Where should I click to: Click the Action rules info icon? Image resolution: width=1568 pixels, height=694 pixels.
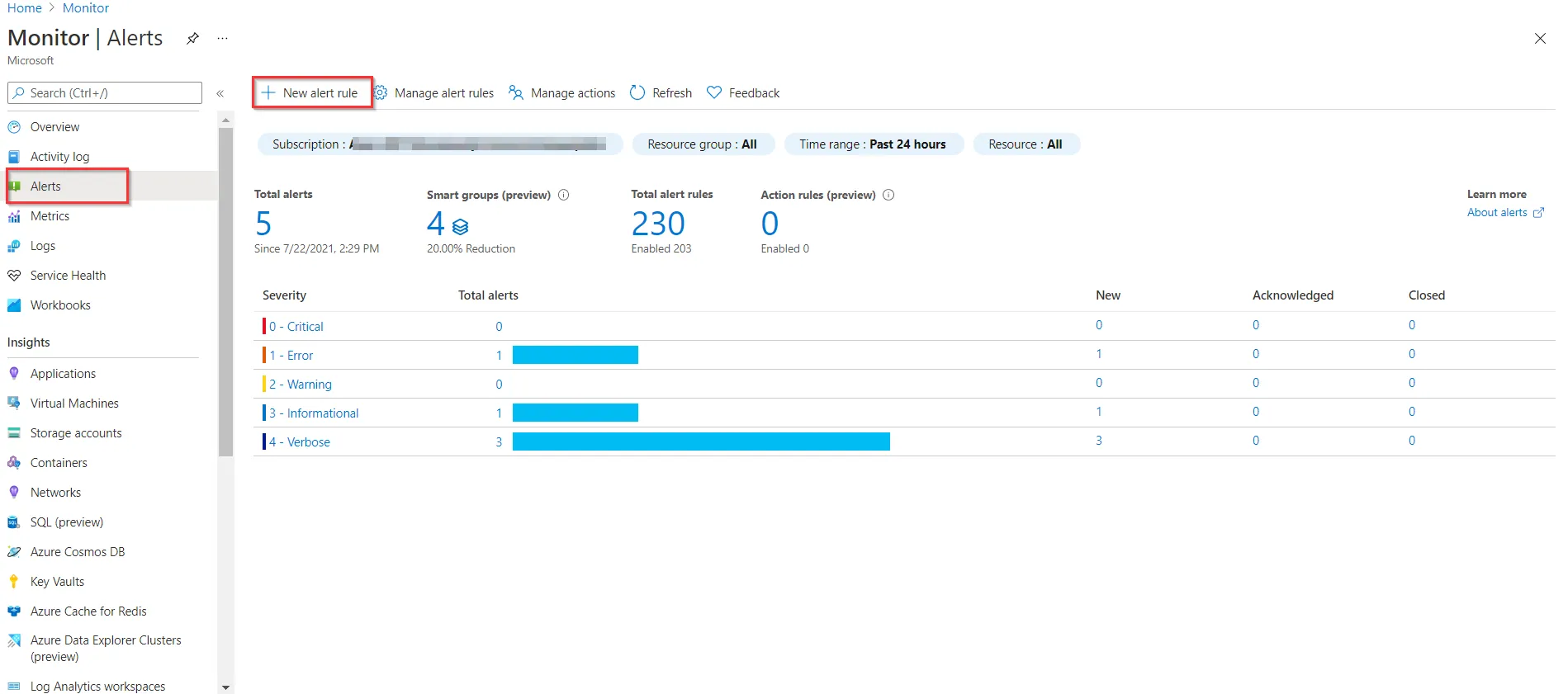[888, 195]
